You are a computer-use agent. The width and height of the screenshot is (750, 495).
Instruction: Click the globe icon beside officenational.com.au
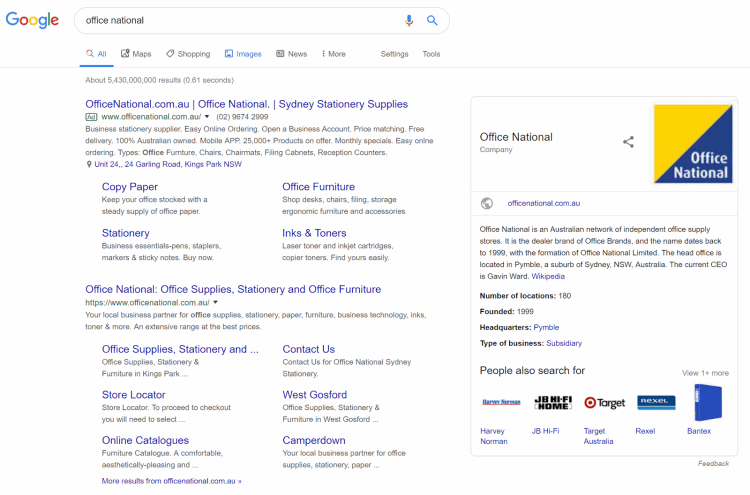[487, 203]
